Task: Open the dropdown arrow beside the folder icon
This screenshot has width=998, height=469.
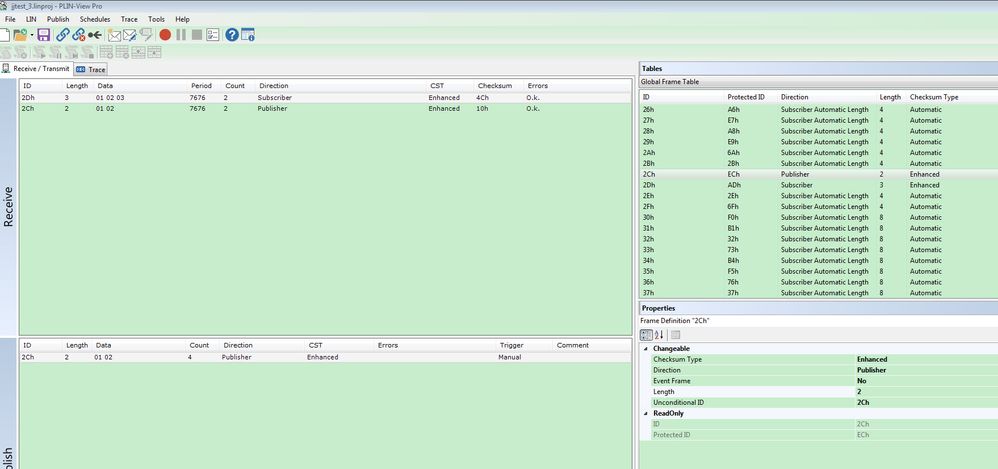Action: (x=31, y=35)
